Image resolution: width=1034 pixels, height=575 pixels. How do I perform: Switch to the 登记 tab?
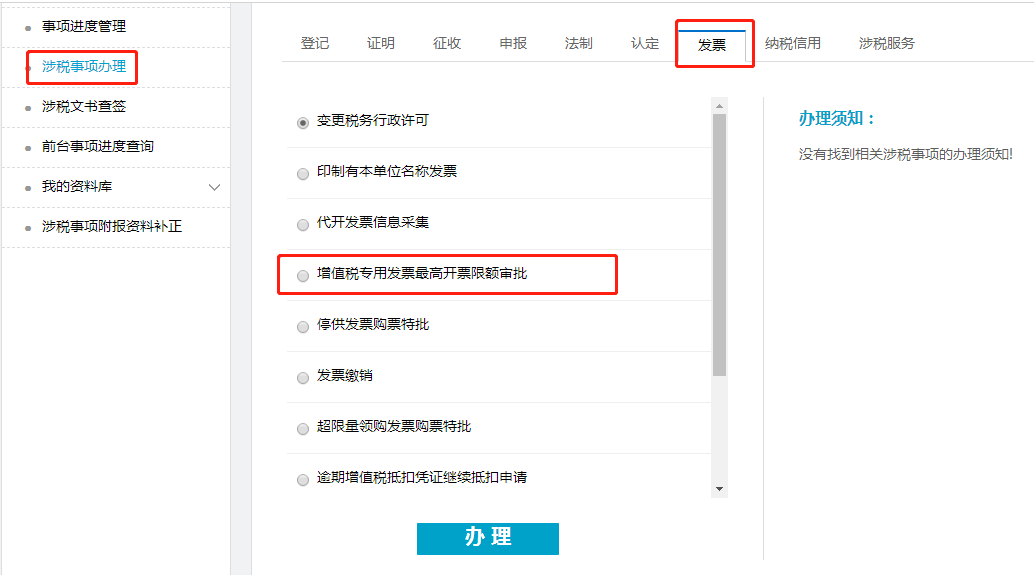315,43
